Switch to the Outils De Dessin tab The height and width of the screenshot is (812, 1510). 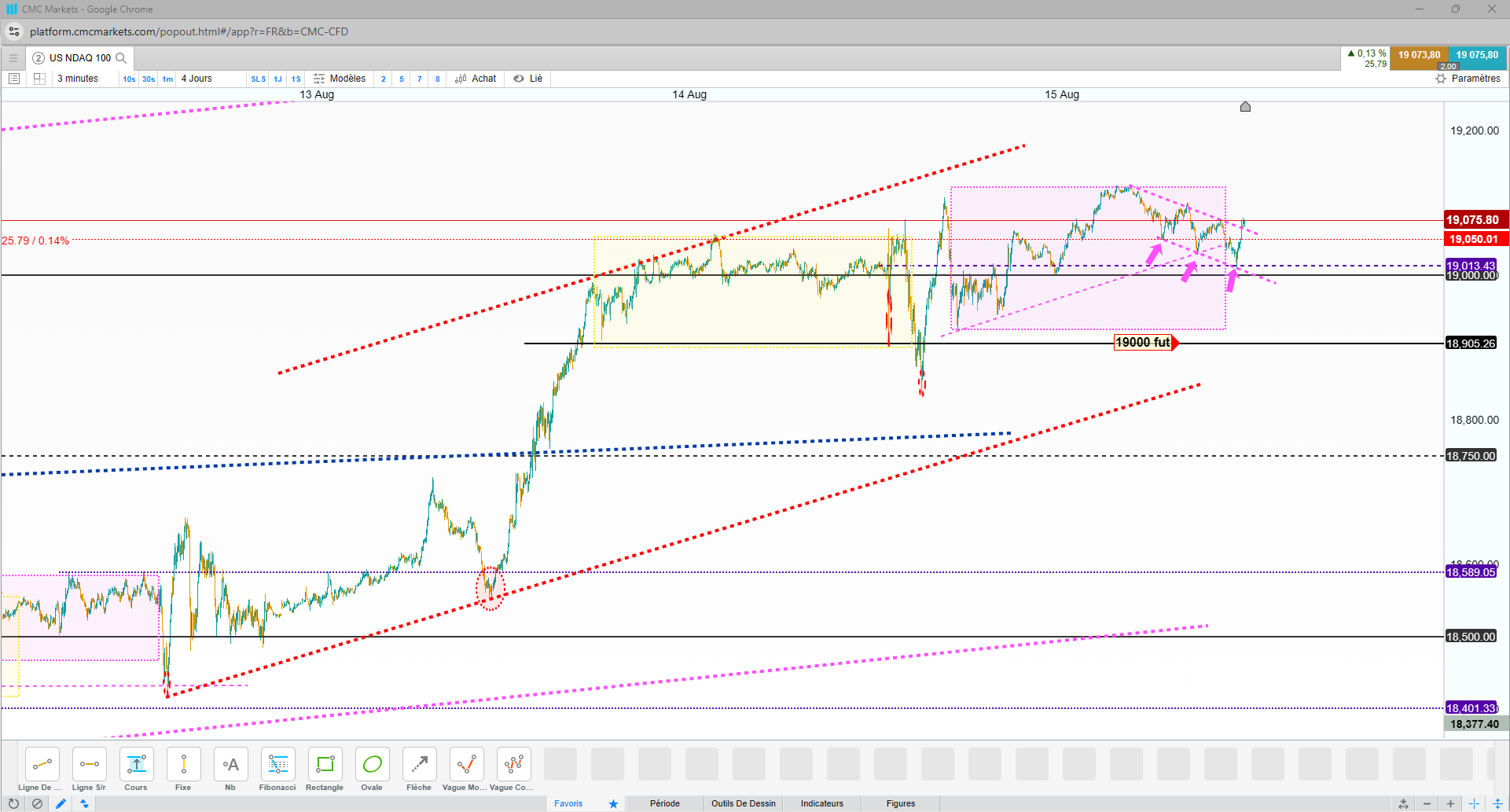click(744, 803)
